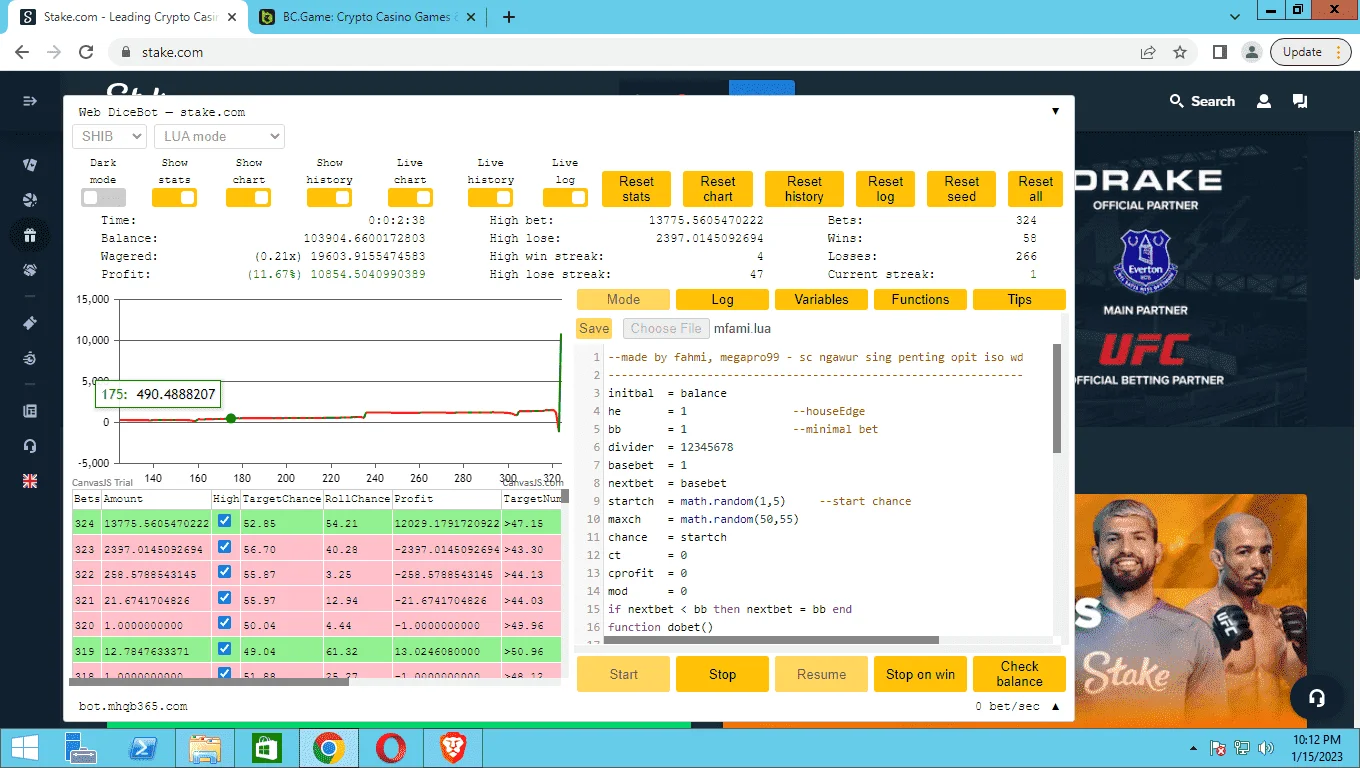1360x768 pixels.
Task: Turn off the Show stats toggle
Action: tap(175, 198)
